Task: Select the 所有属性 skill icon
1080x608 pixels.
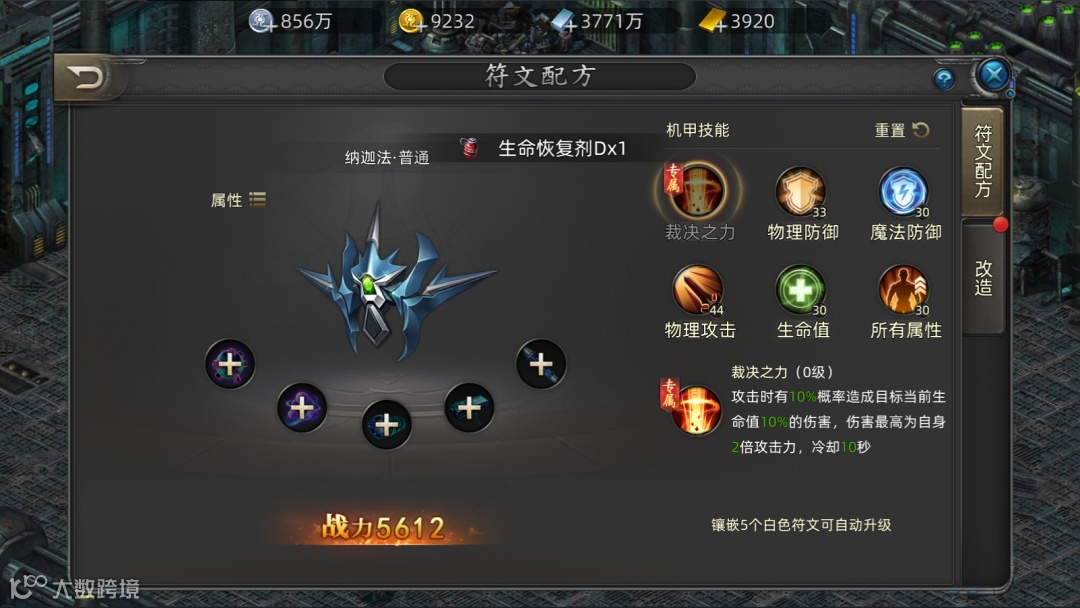Action: point(903,290)
